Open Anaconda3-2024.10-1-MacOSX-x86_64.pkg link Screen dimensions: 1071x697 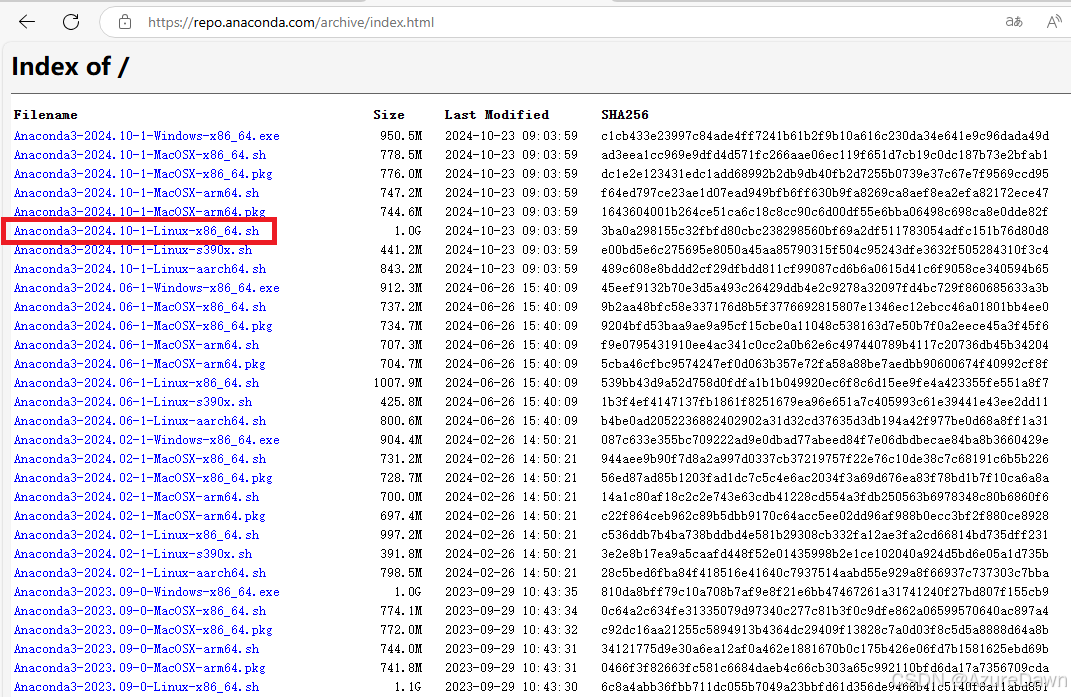click(x=143, y=174)
